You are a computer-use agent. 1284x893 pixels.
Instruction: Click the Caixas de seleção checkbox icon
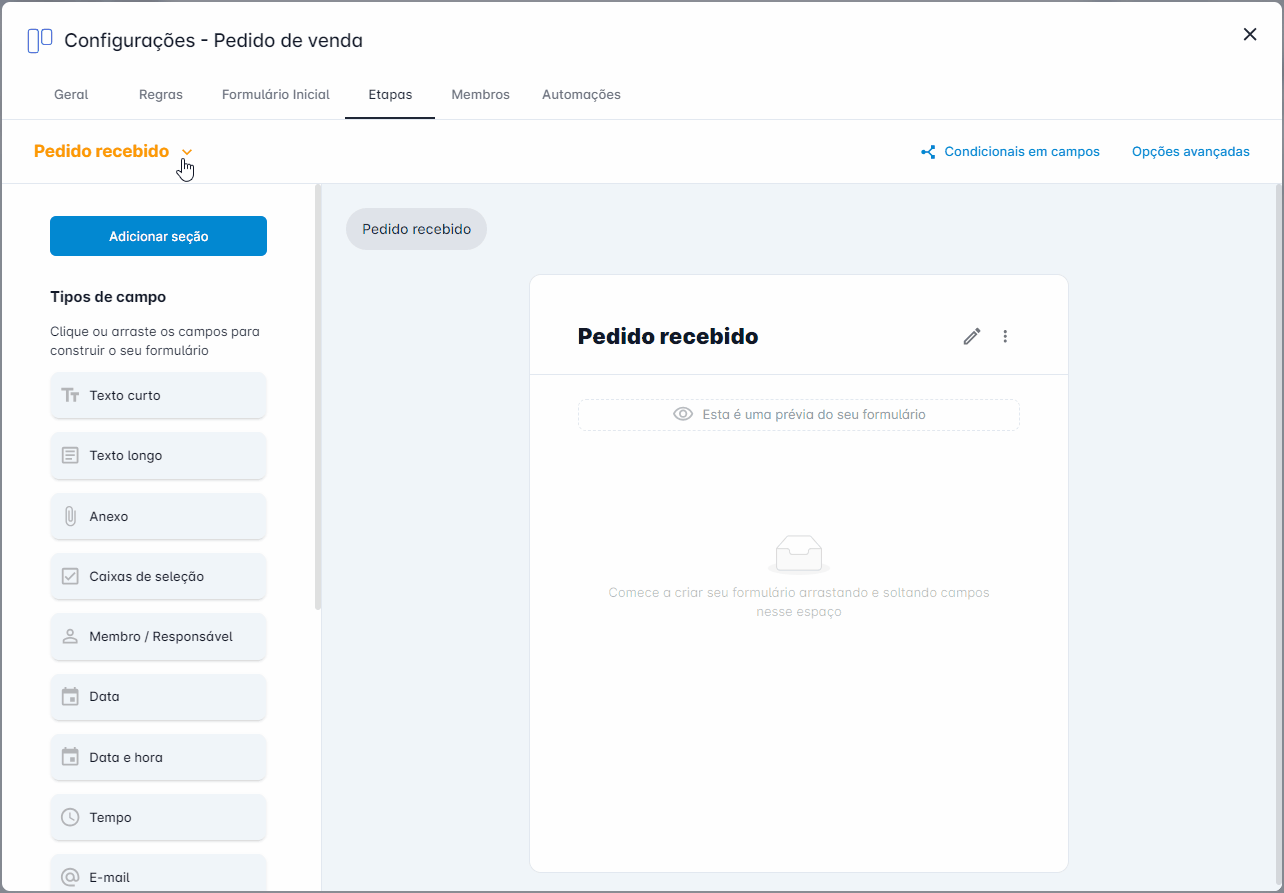point(70,576)
